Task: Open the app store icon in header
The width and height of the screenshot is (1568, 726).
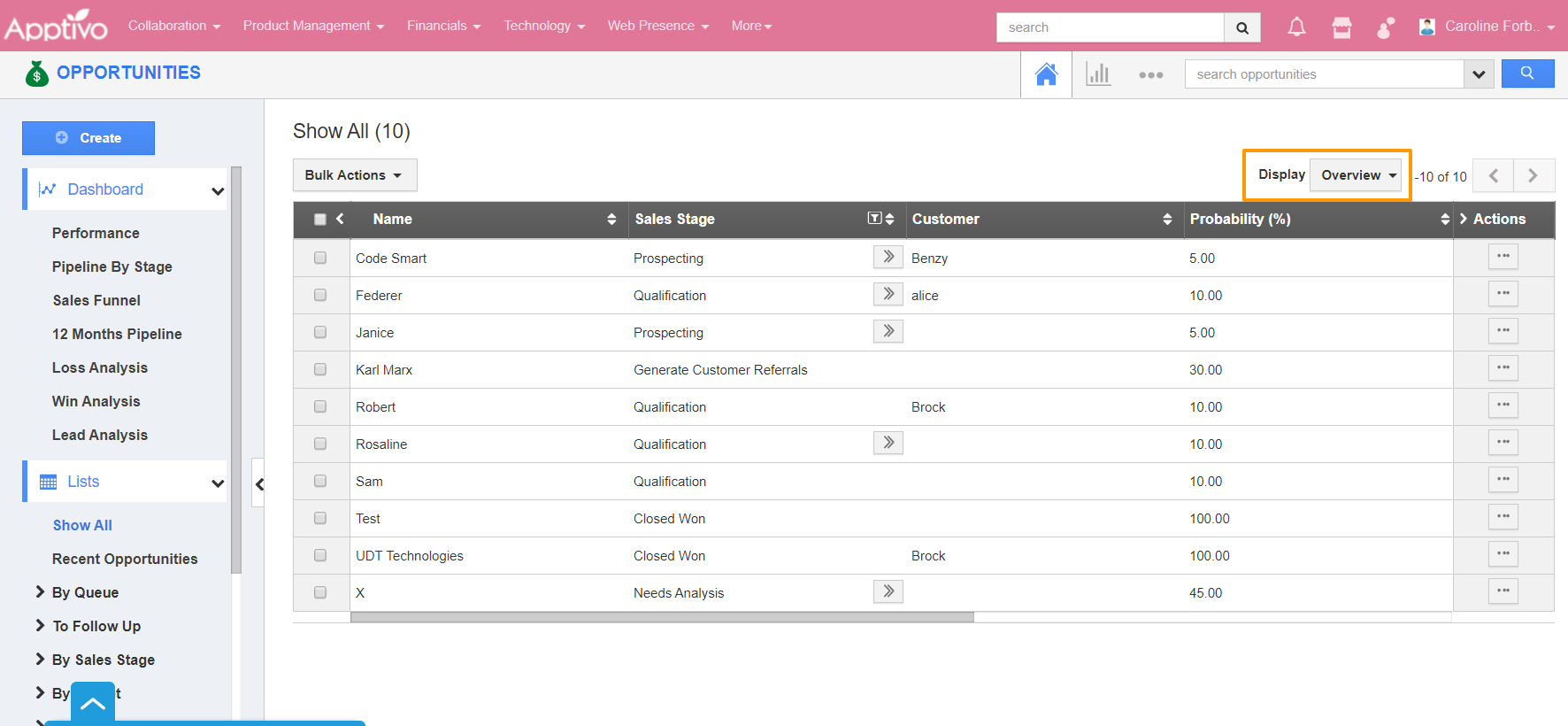Action: pyautogui.click(x=1341, y=27)
